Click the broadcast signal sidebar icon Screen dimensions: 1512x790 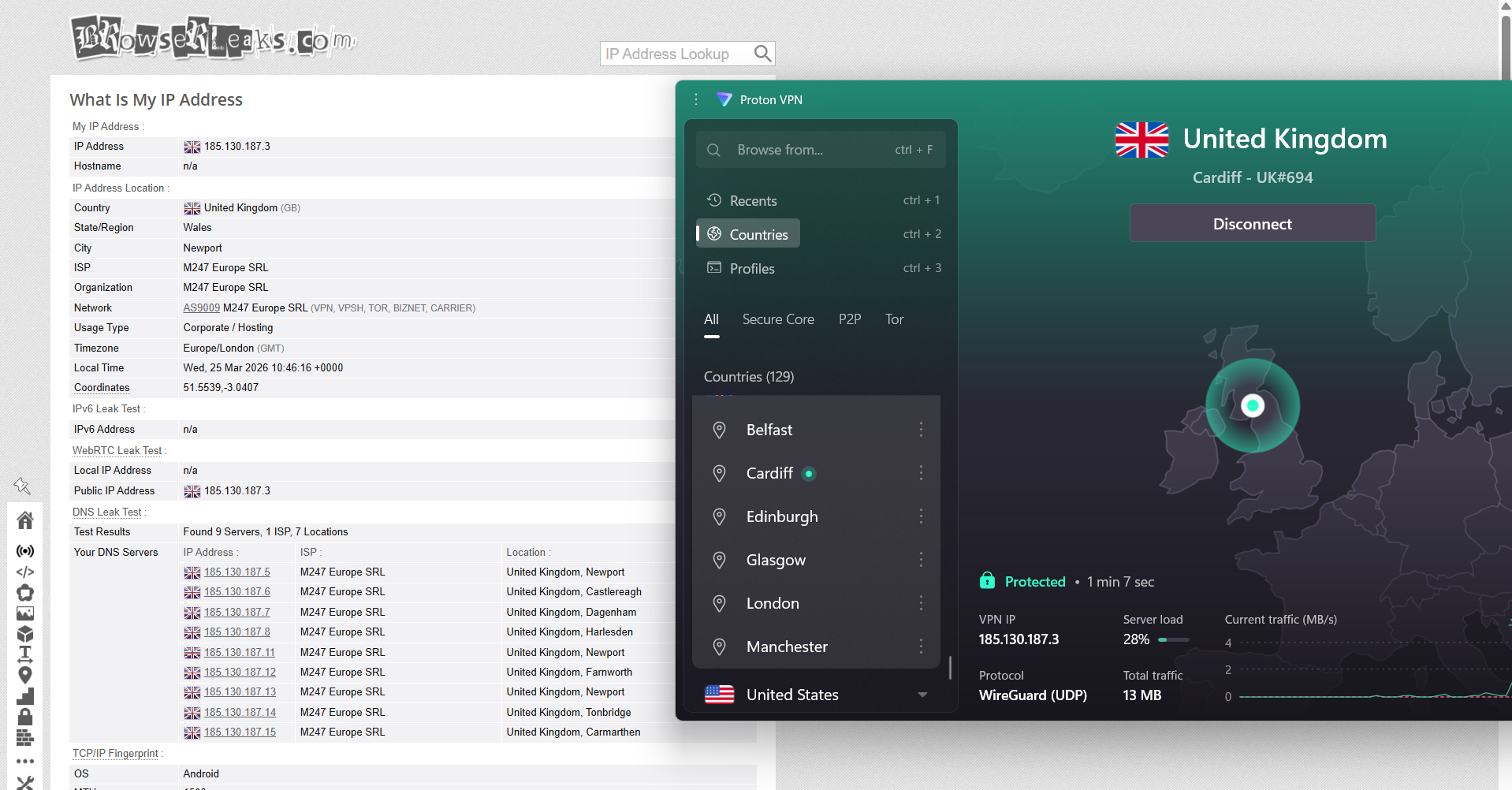25,551
